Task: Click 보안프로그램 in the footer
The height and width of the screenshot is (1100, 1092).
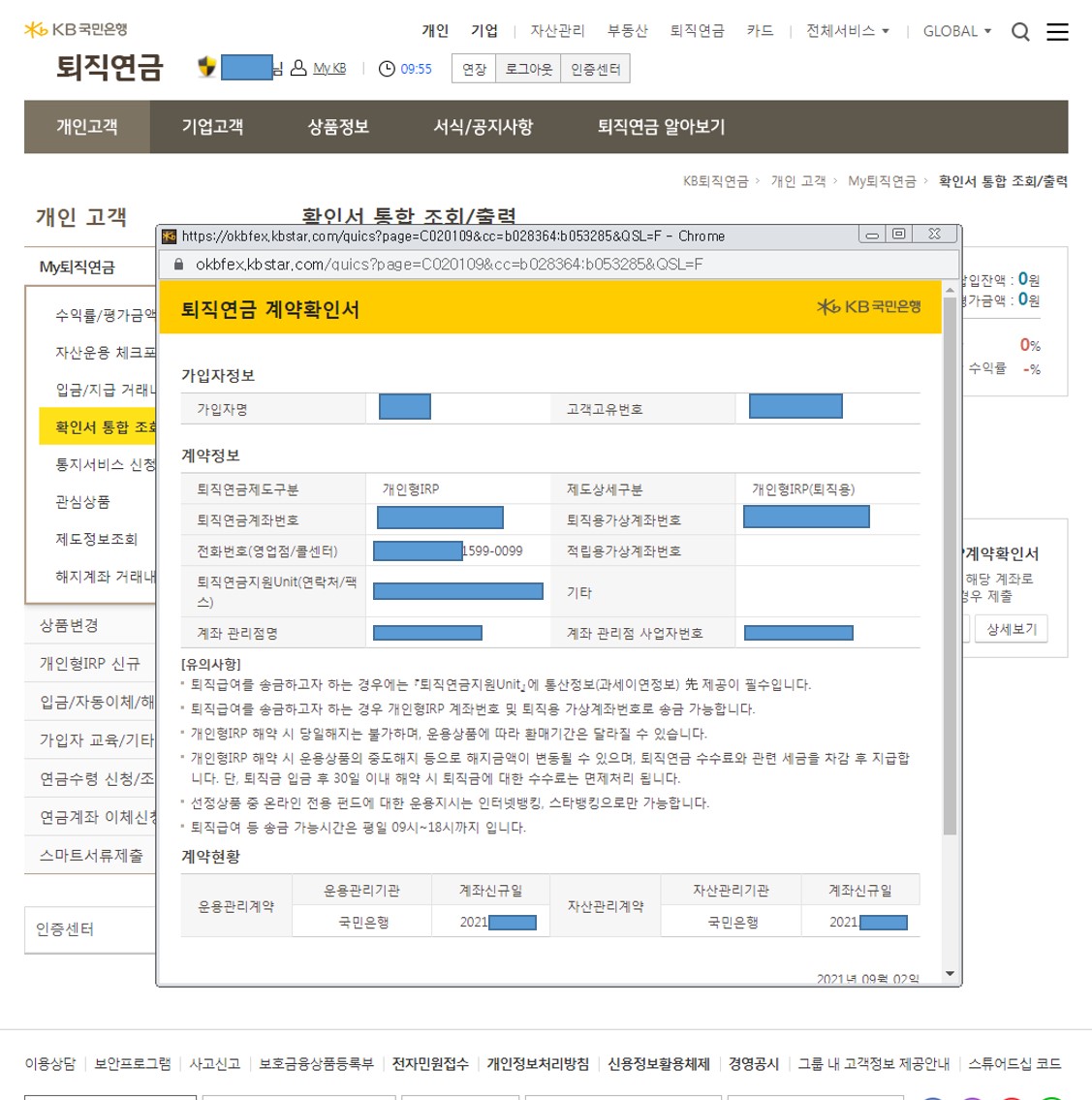Action: click(133, 1063)
